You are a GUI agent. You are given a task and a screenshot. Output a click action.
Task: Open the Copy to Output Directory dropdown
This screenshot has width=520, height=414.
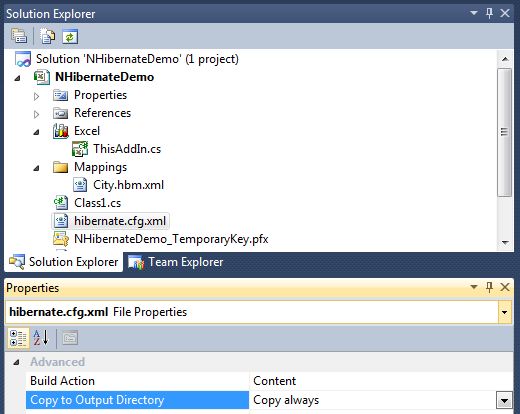click(x=504, y=400)
